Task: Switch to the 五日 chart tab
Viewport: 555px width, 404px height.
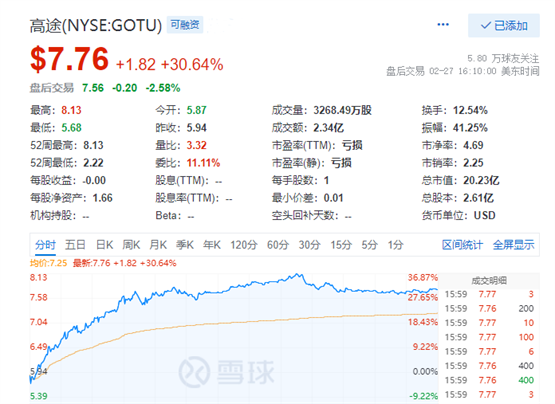Action: click(75, 245)
